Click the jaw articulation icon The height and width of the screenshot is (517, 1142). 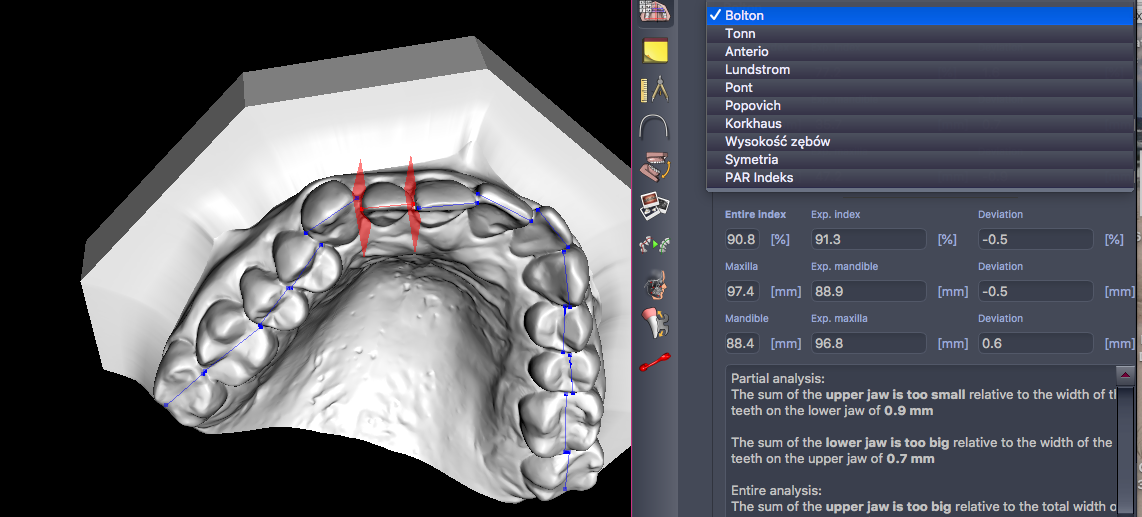tap(655, 166)
